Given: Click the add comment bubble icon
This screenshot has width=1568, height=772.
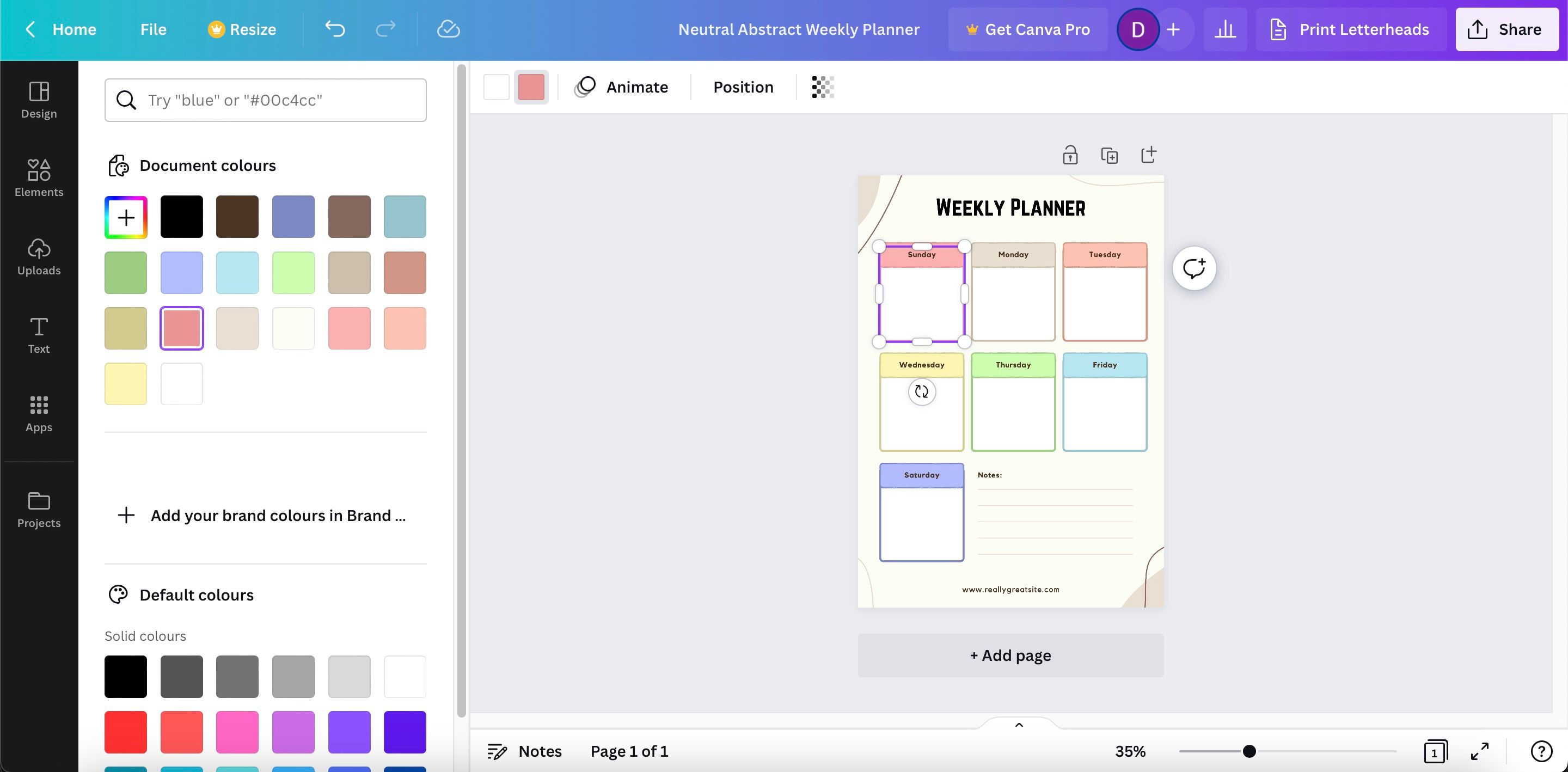Looking at the screenshot, I should [x=1193, y=268].
